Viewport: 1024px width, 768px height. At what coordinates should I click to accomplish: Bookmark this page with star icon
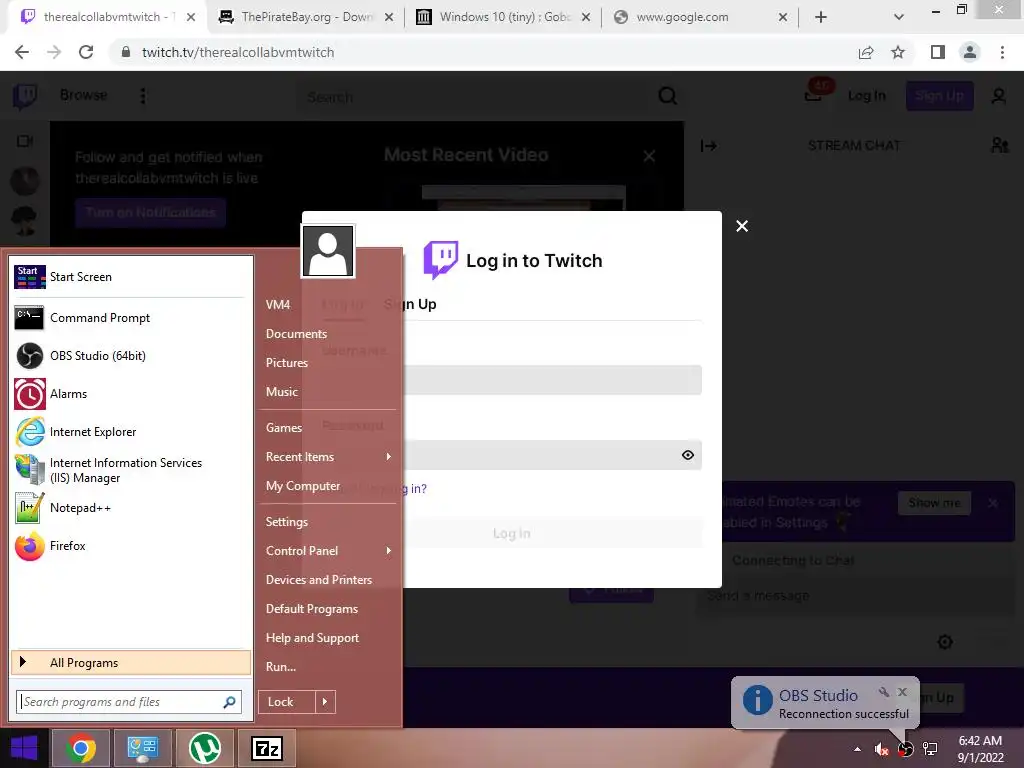tap(898, 52)
